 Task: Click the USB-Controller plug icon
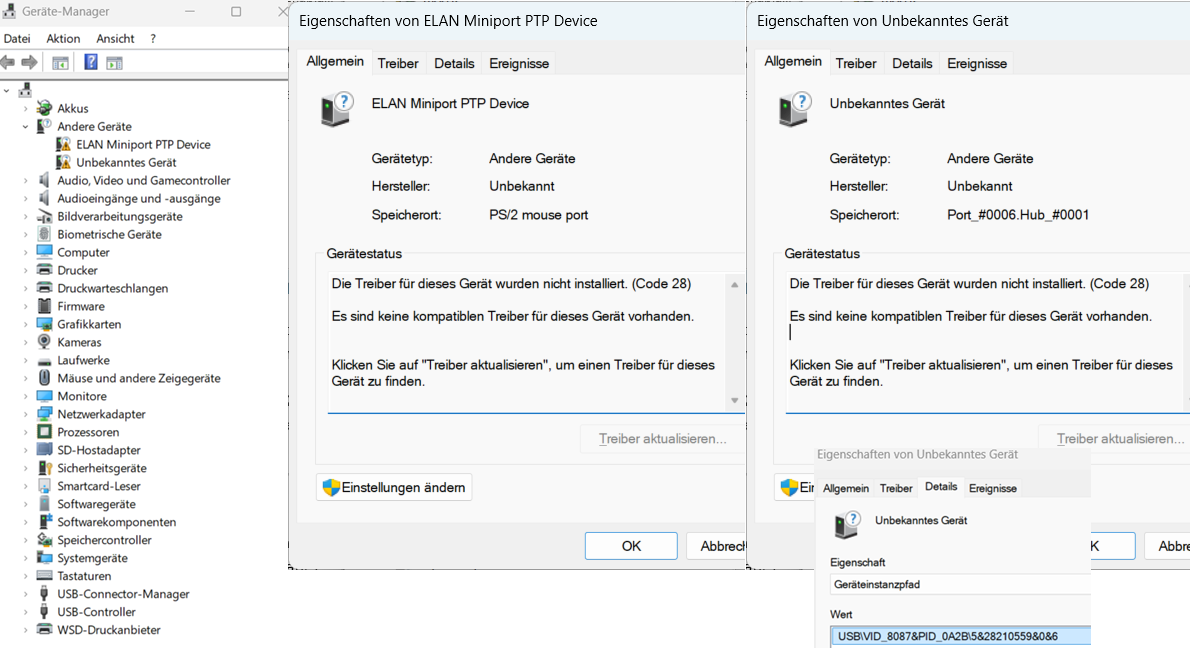tap(45, 612)
